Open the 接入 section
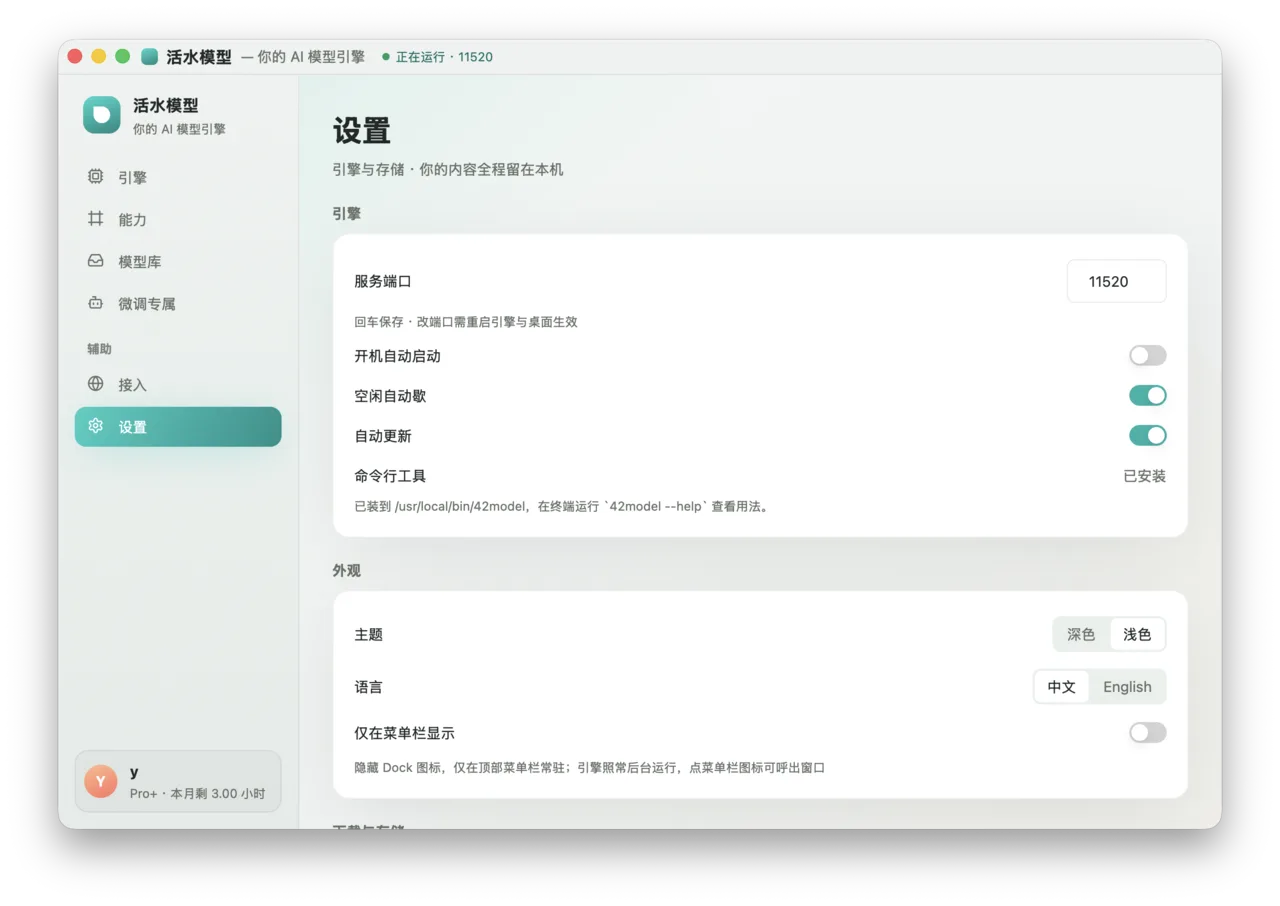This screenshot has width=1280, height=906. pyautogui.click(x=178, y=384)
